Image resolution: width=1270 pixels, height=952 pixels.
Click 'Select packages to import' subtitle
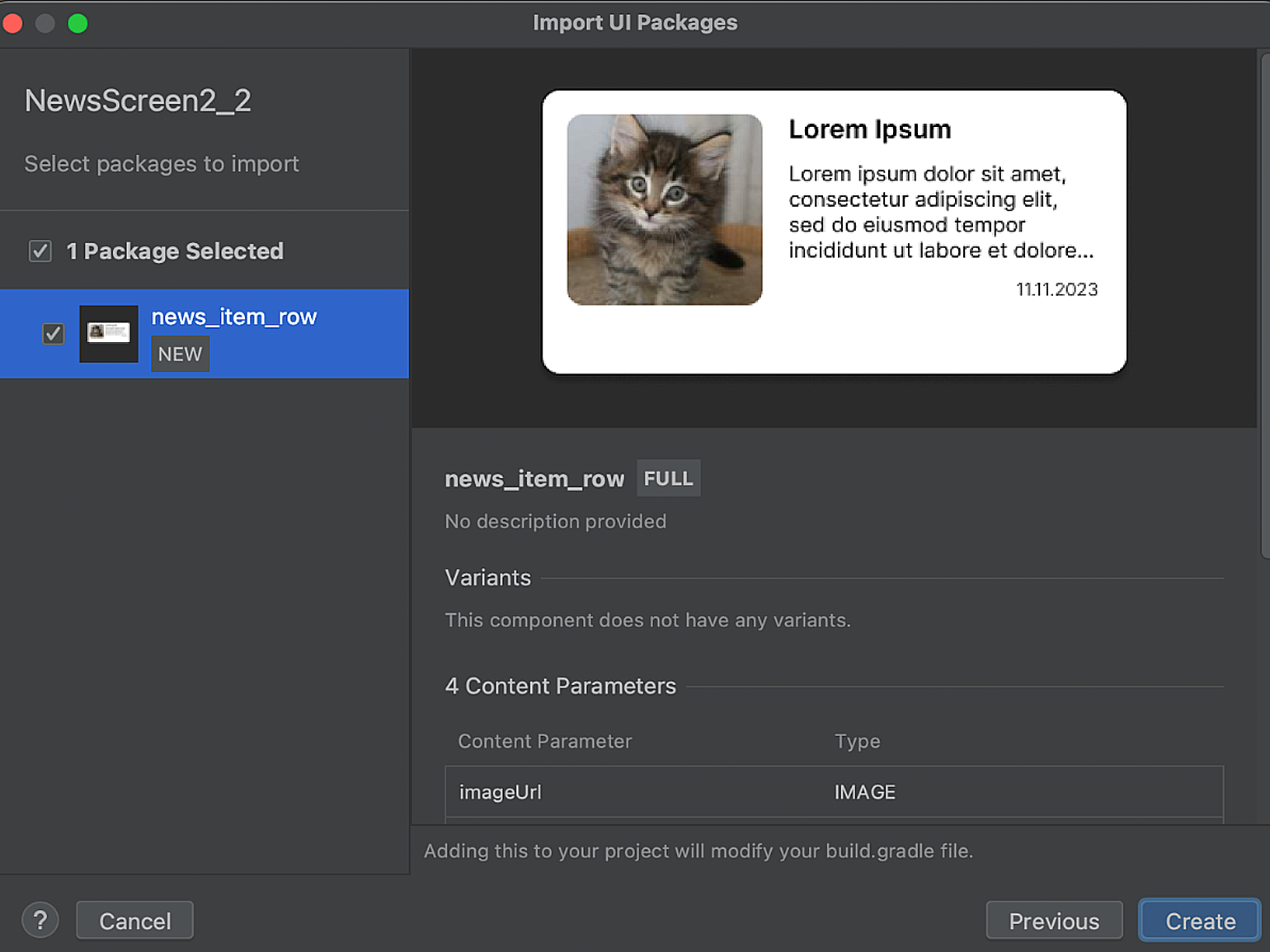tap(162, 164)
